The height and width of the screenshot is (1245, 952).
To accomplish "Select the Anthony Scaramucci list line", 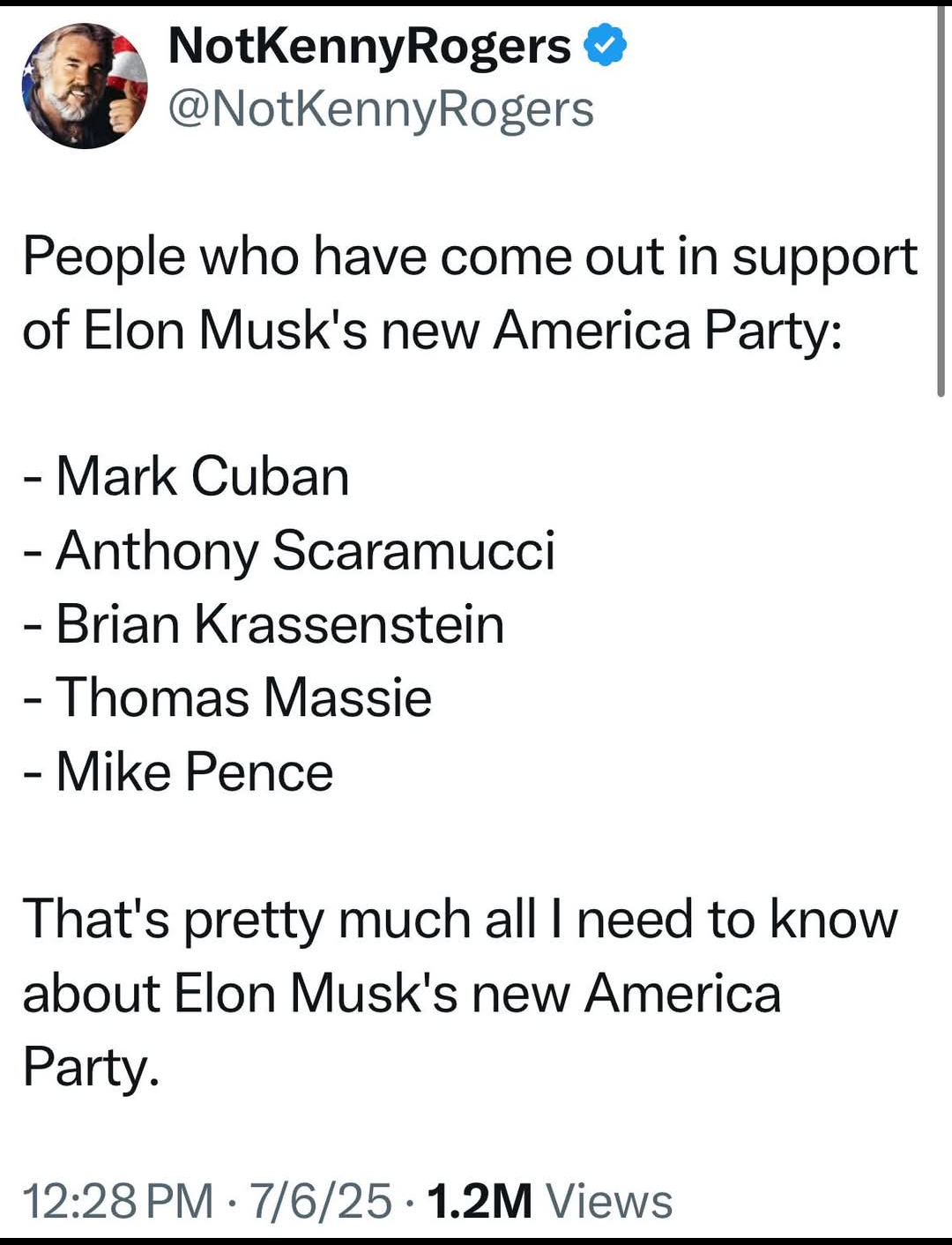I will pyautogui.click(x=289, y=551).
